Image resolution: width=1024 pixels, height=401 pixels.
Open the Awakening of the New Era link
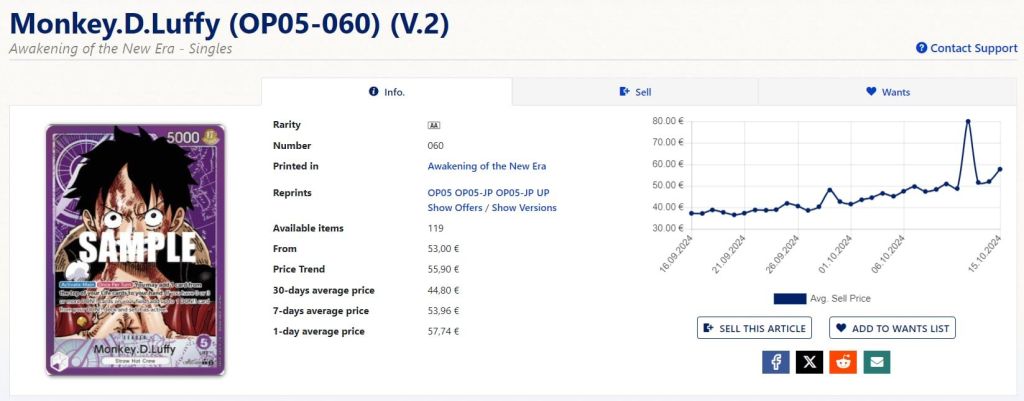click(x=486, y=166)
